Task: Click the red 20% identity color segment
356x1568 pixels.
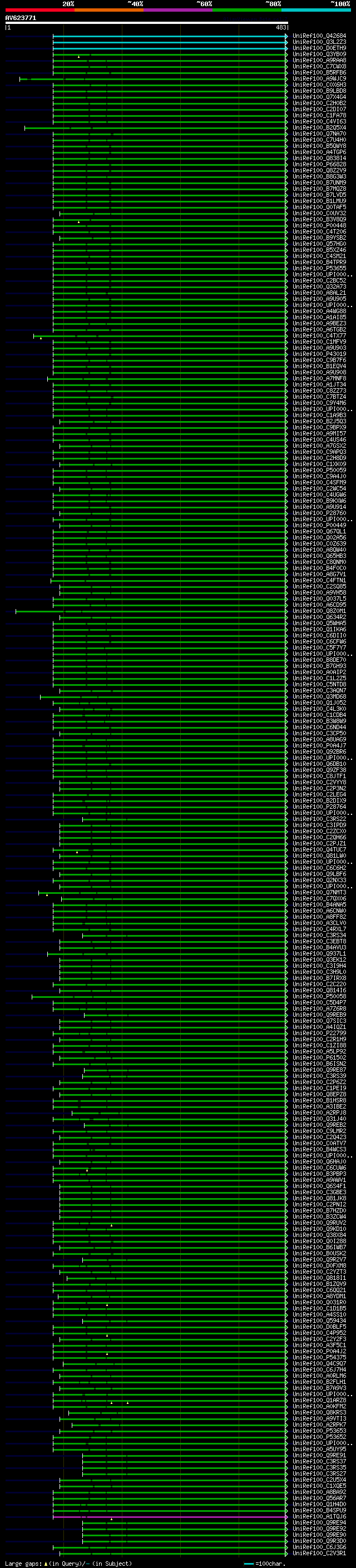Action: point(39,10)
